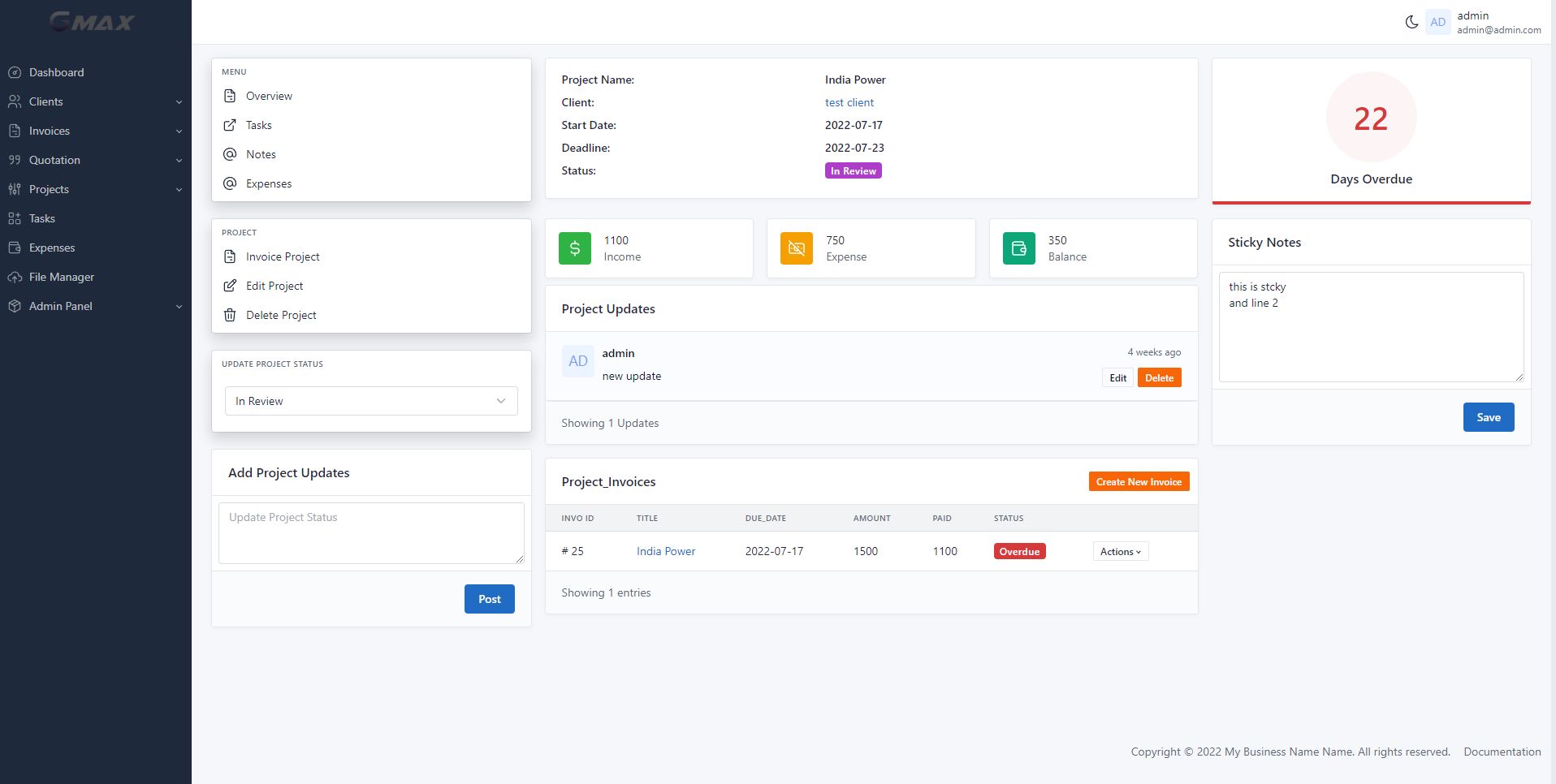Open the In Review status dropdown
Screen dimensions: 1556x784
pyautogui.click(x=371, y=401)
